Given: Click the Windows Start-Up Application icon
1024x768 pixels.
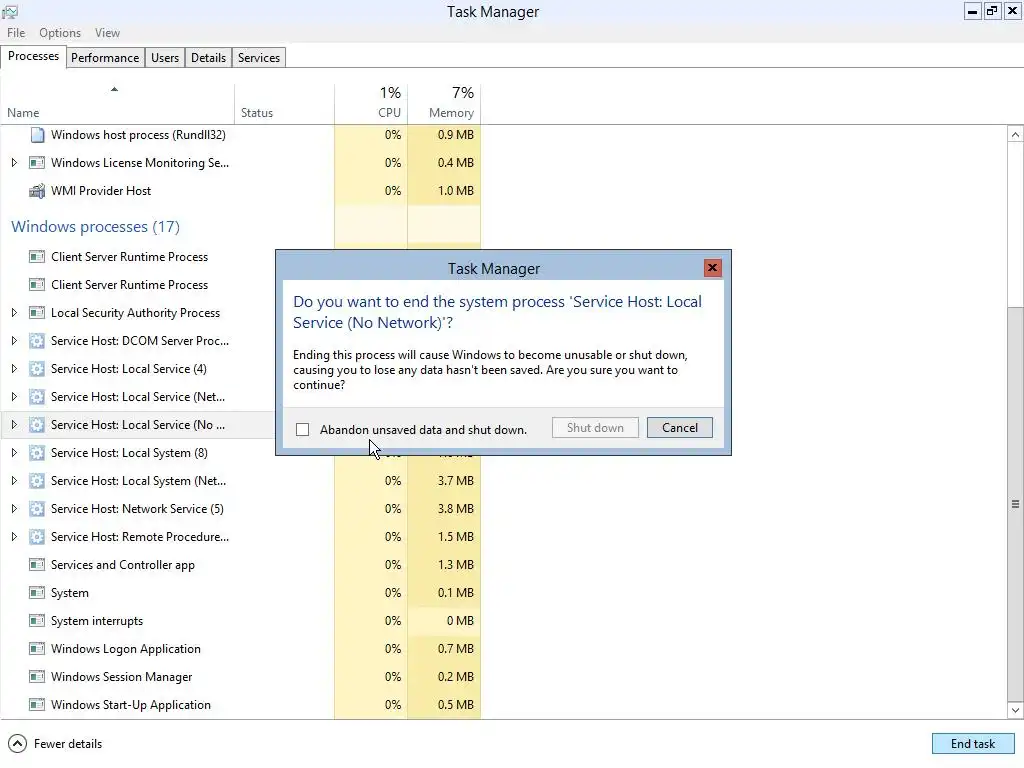Looking at the screenshot, I should point(37,705).
